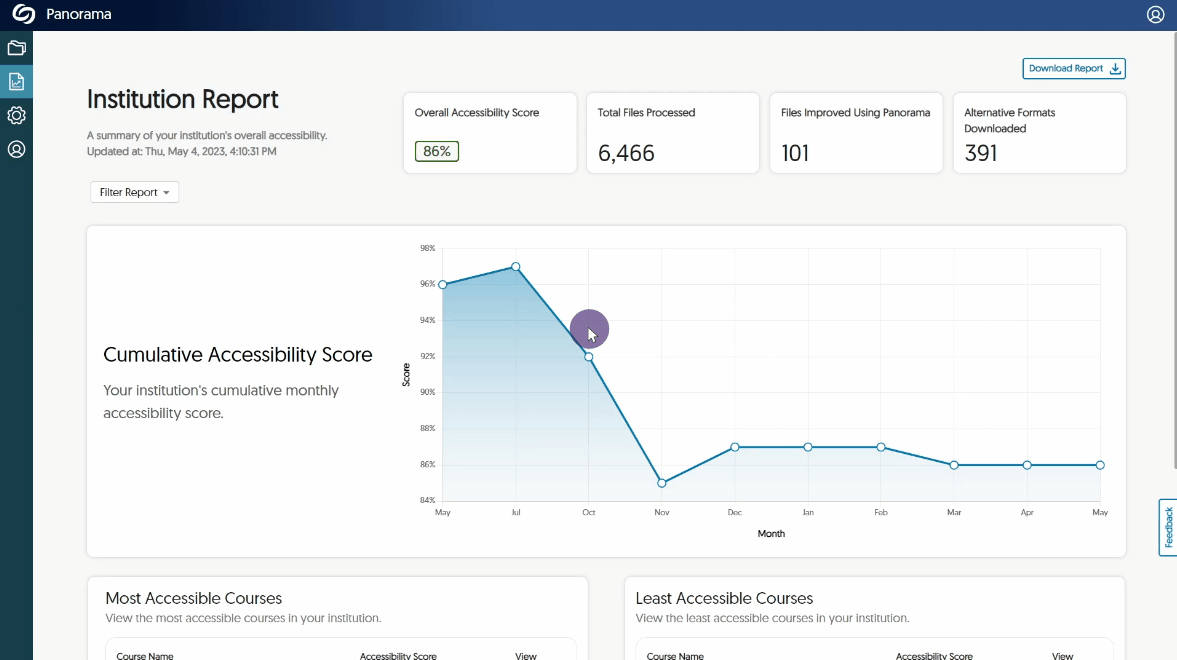Screen dimensions: 1177x660
Task: Click the Least Accessible Courses heading
Action: coord(724,598)
